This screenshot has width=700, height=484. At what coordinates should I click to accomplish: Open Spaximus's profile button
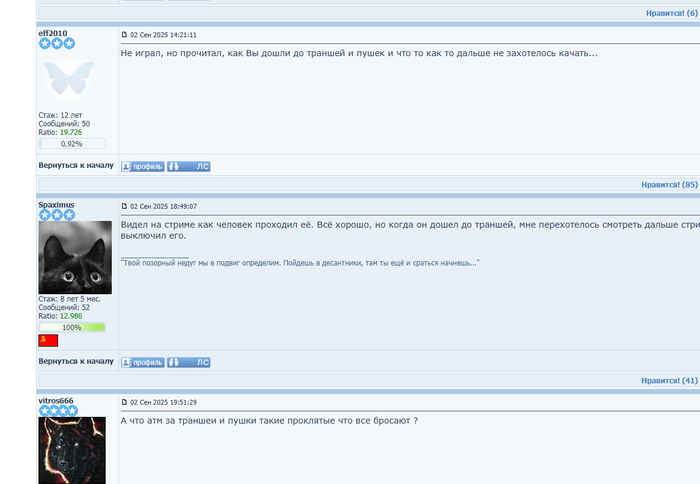(x=143, y=363)
